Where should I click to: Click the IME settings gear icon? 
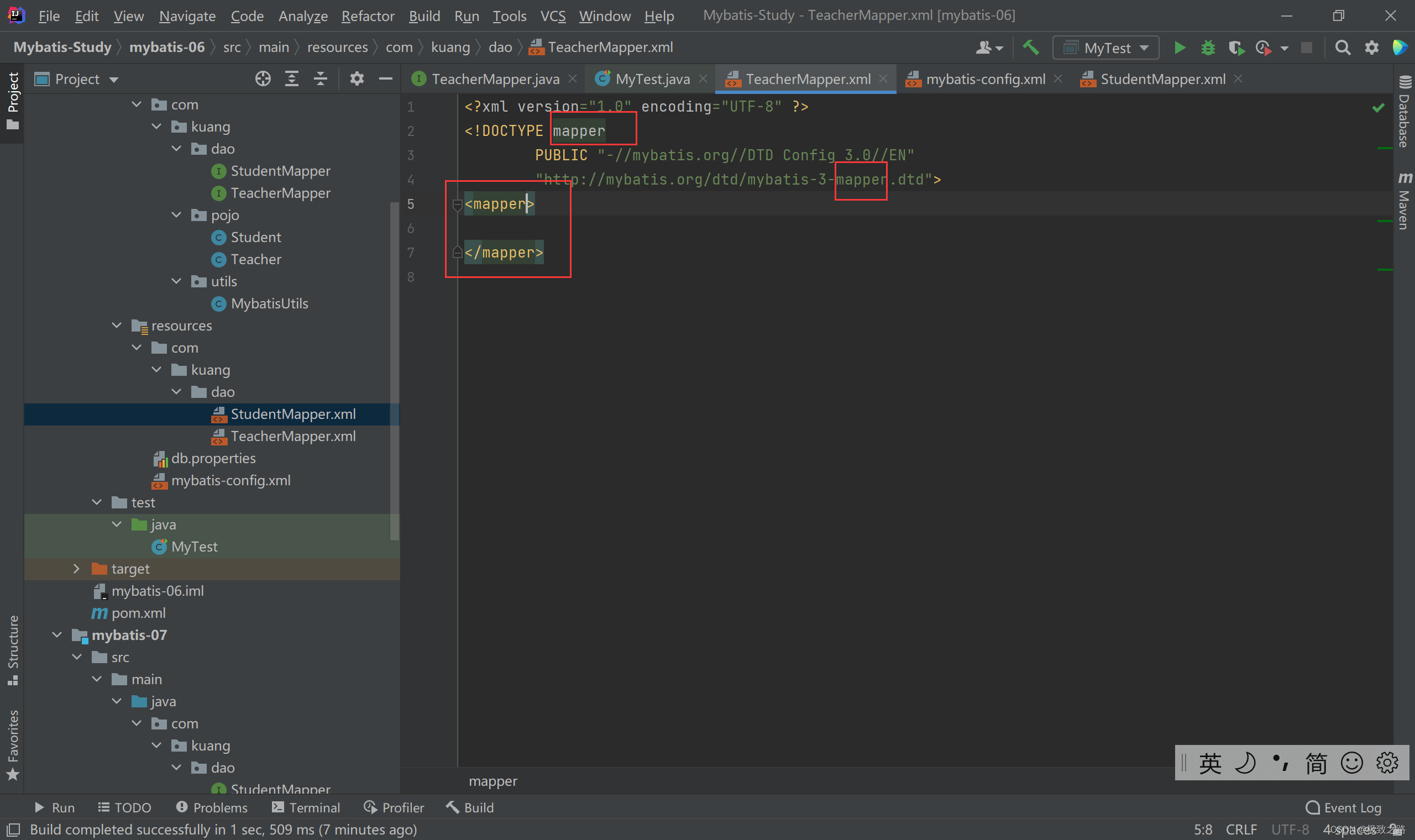click(1387, 763)
